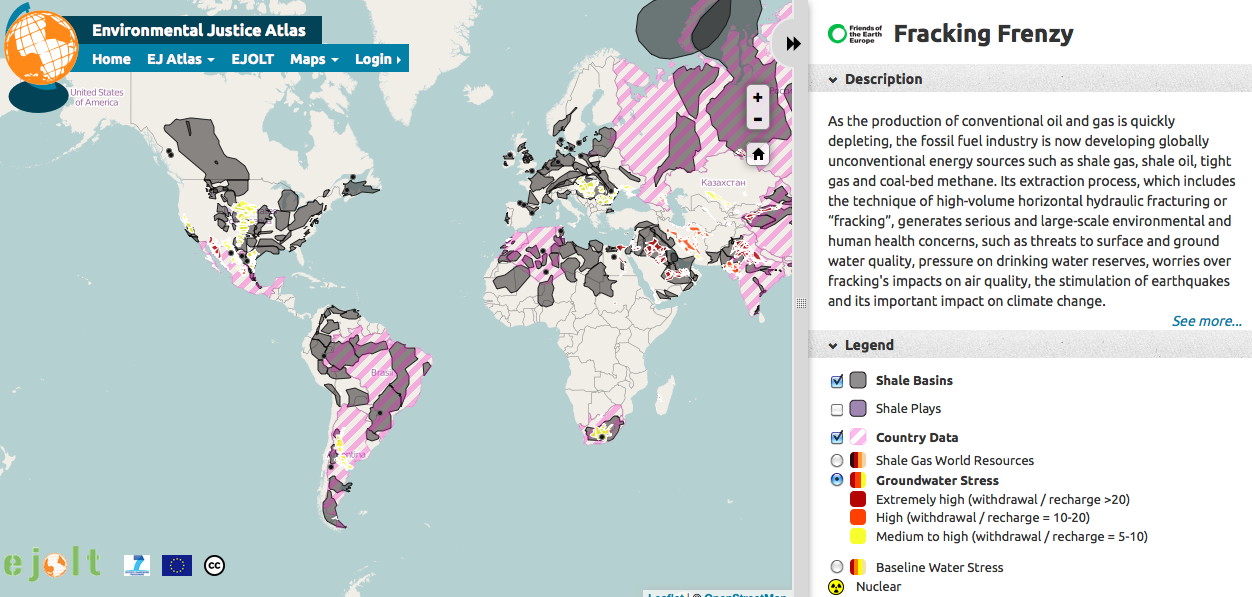Image resolution: width=1252 pixels, height=597 pixels.
Task: Click the See more... link
Action: click(1206, 321)
